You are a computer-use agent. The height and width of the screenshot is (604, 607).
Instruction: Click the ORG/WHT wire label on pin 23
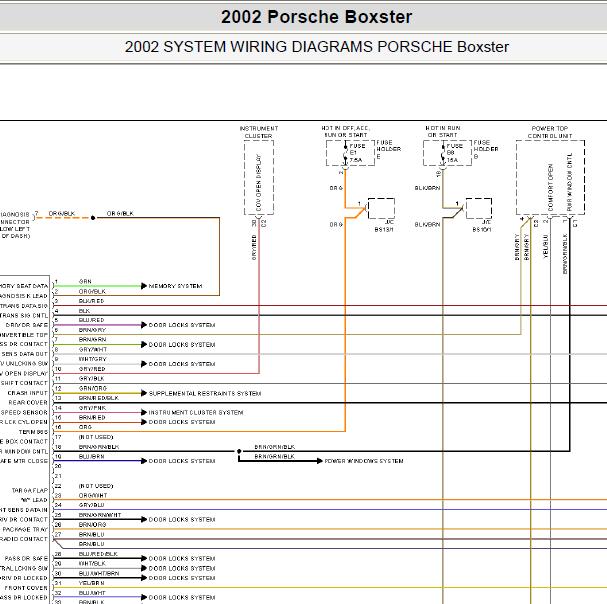pos(93,496)
